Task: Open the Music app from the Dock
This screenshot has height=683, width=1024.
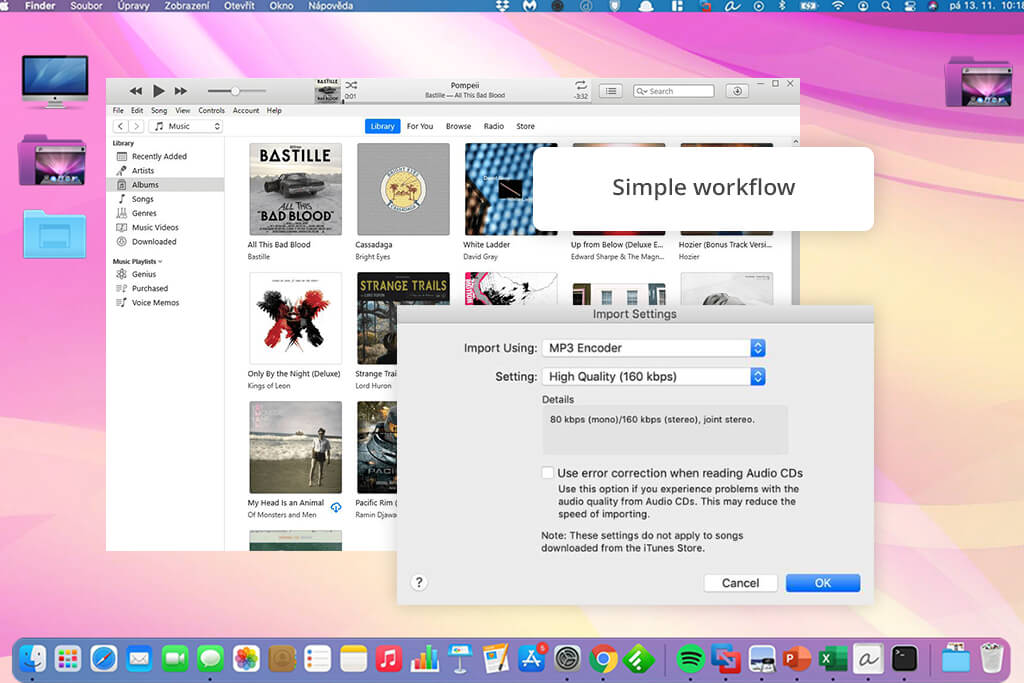Action: [x=389, y=659]
